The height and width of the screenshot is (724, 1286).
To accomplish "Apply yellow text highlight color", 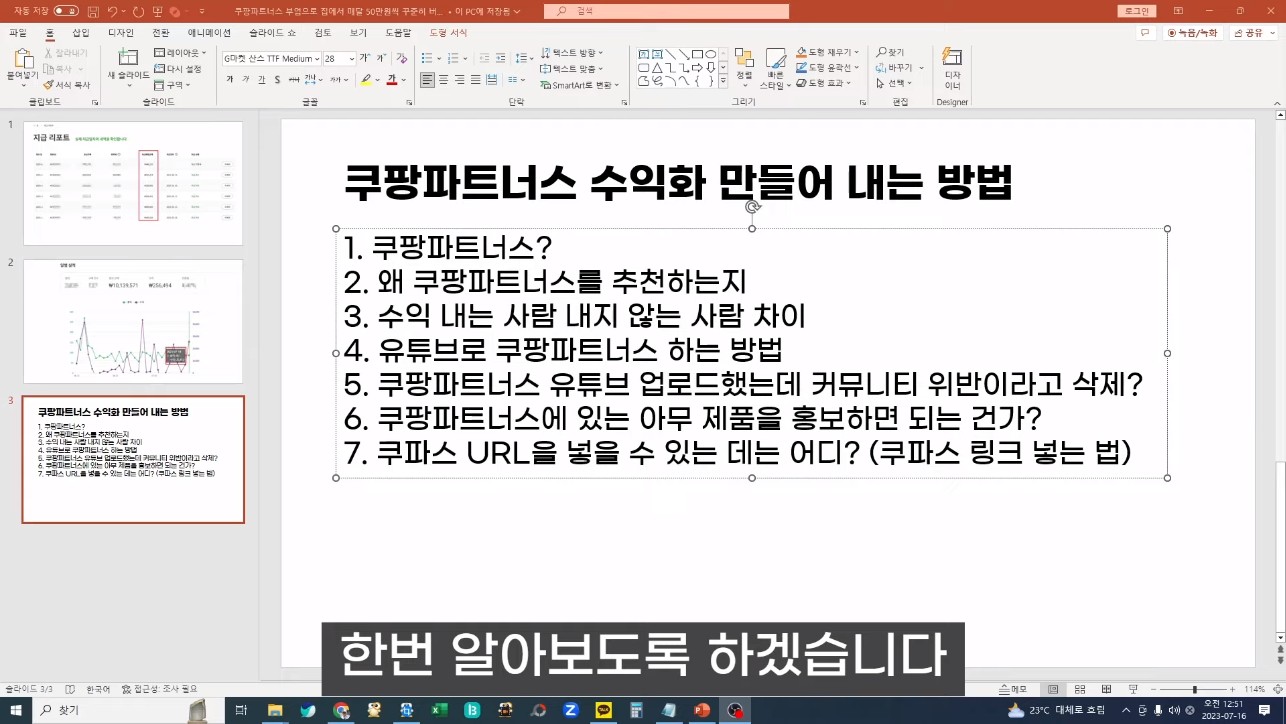I will (x=366, y=79).
